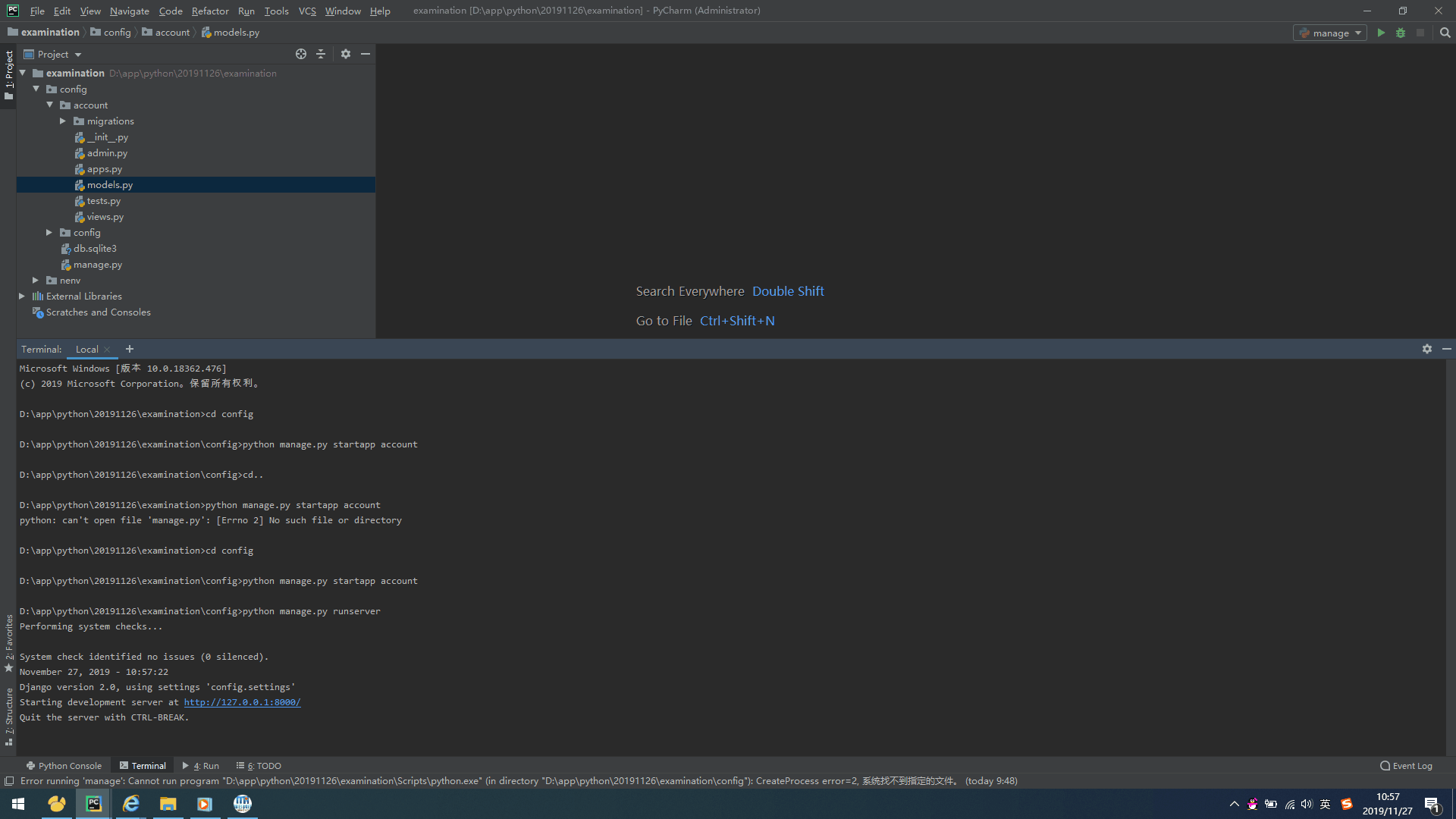Open Internet Explorer in taskbar

(x=130, y=804)
